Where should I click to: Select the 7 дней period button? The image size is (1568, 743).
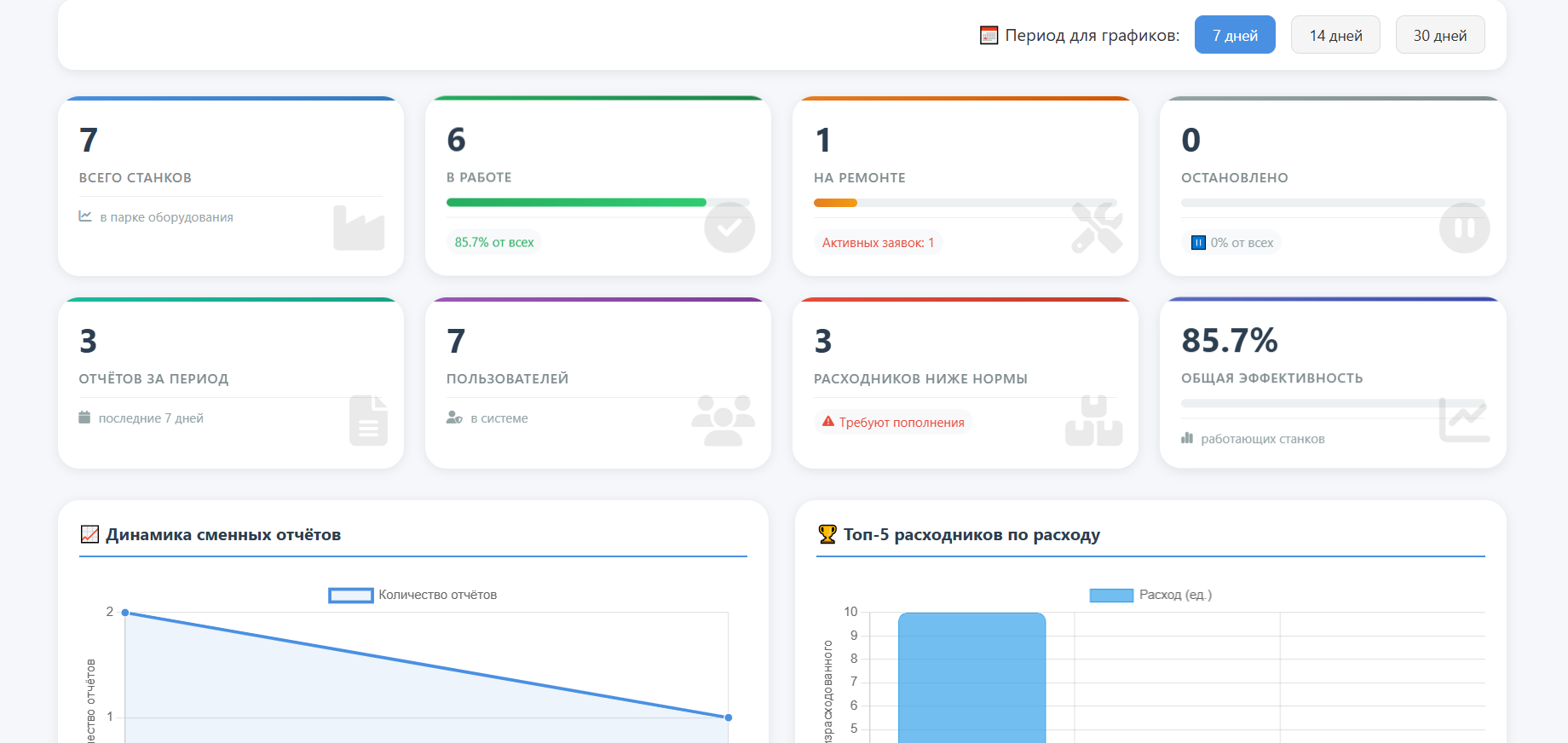pyautogui.click(x=1235, y=35)
